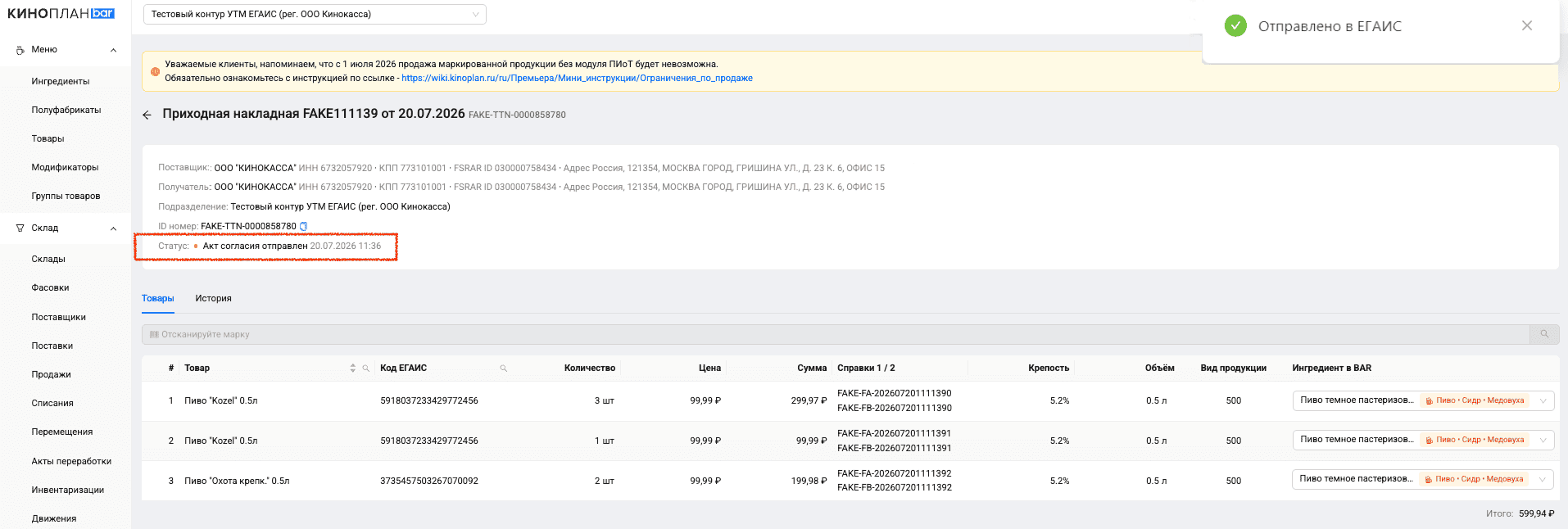Open the Тестовый контур УТМ ЕГАИС dropdown
This screenshot has width=1568, height=529.
point(315,14)
